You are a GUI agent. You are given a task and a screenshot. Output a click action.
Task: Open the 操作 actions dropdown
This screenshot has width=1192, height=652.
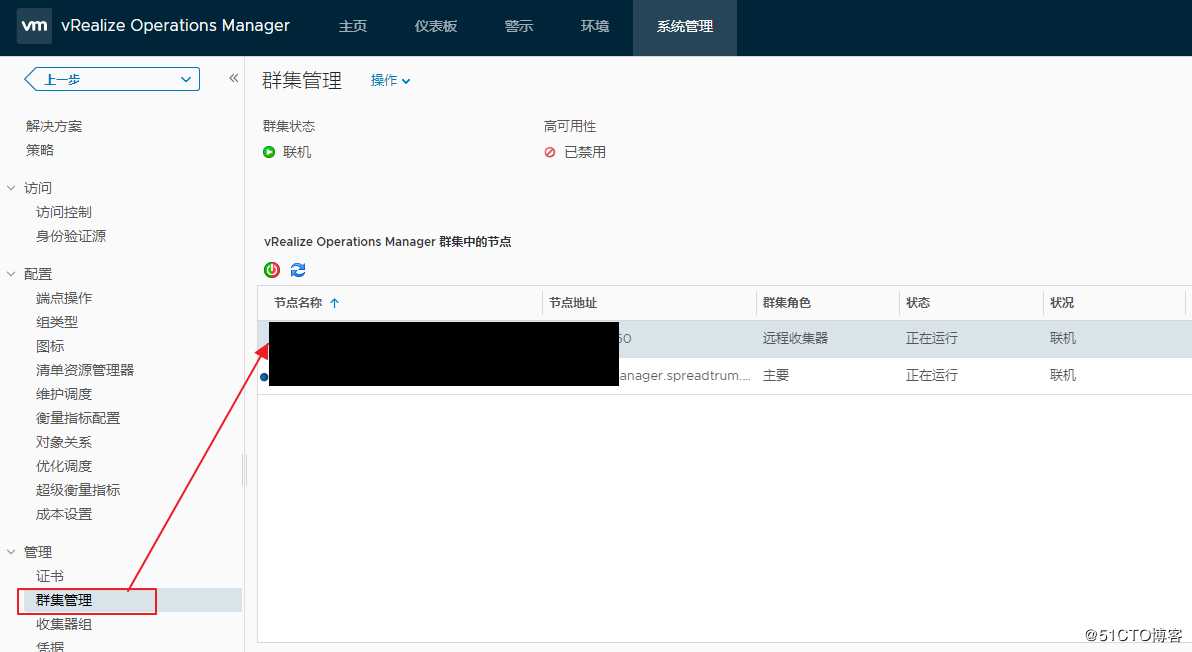click(x=390, y=81)
